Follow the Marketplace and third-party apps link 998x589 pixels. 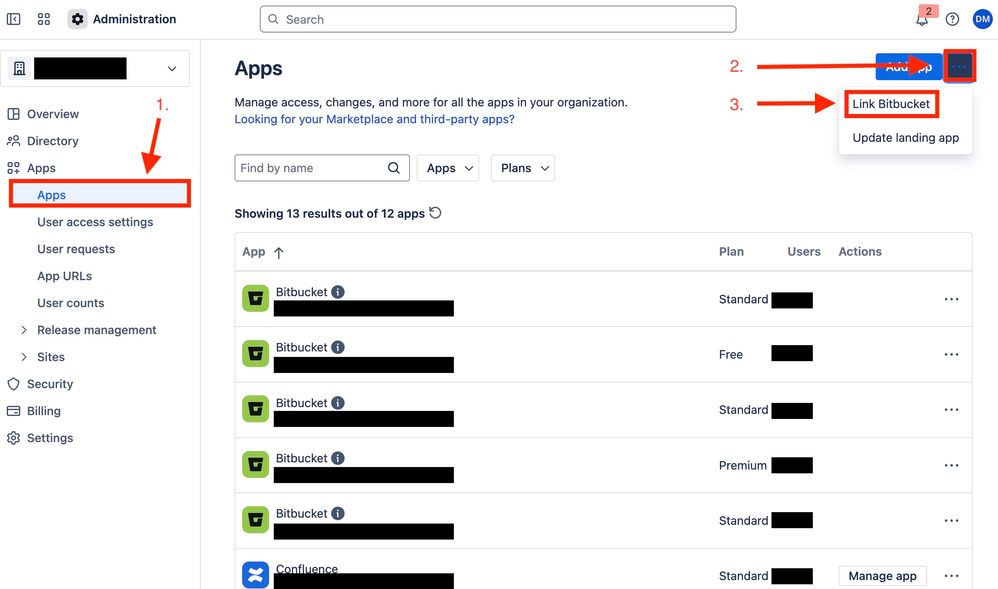(x=374, y=119)
